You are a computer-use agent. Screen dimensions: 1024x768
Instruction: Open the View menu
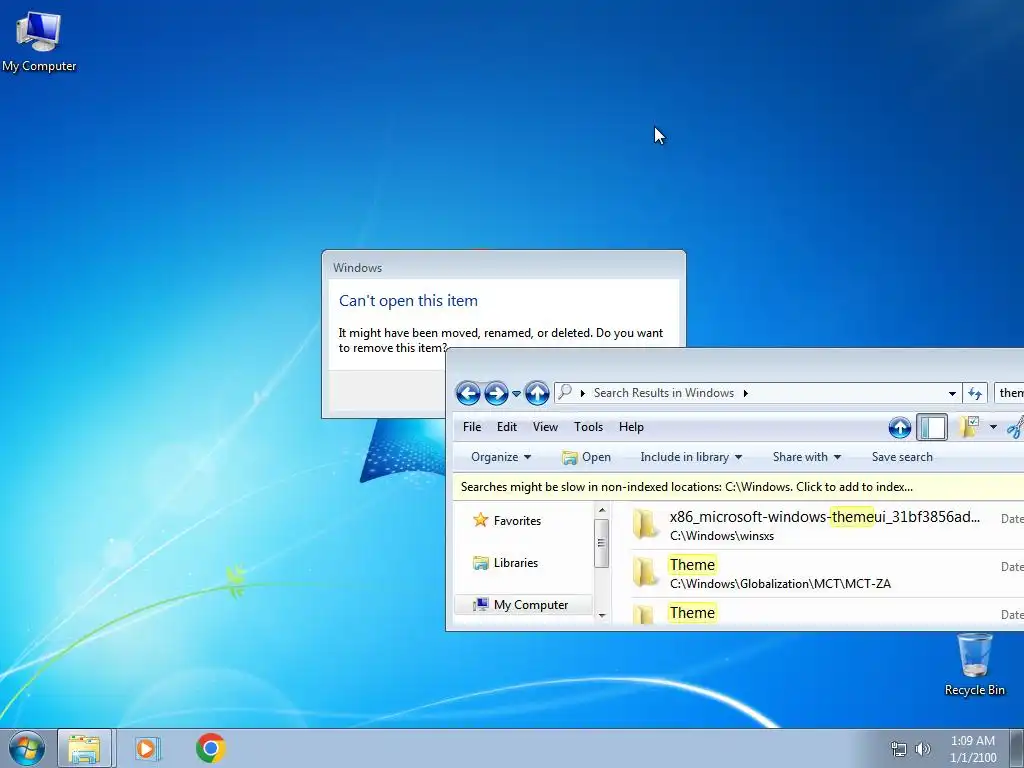coord(545,427)
